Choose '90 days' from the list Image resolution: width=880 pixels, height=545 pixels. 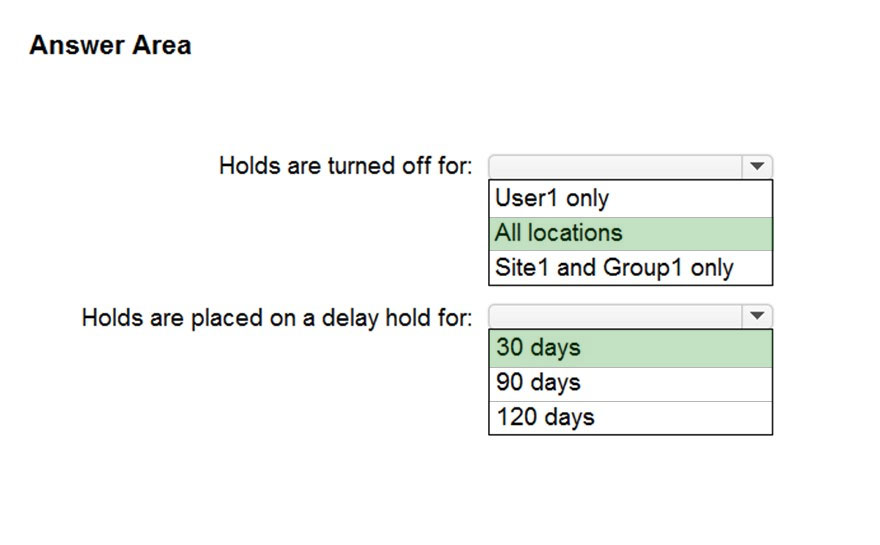[631, 384]
